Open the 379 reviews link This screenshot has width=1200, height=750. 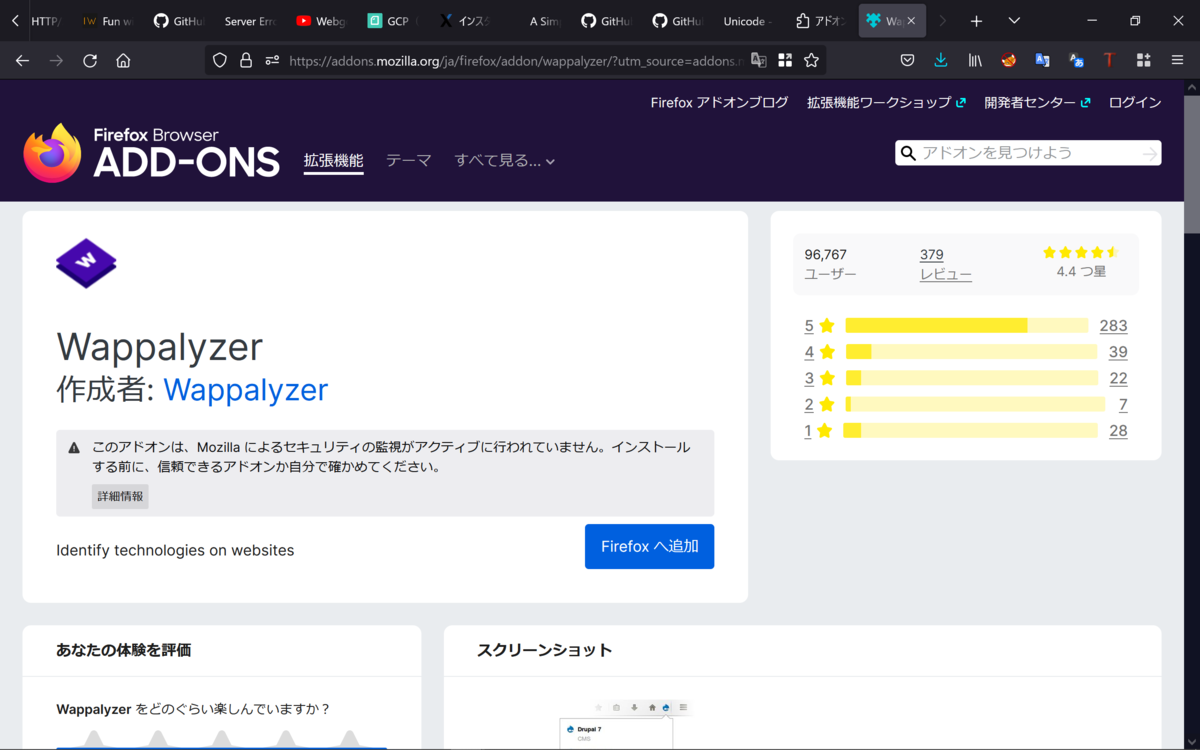(x=932, y=254)
